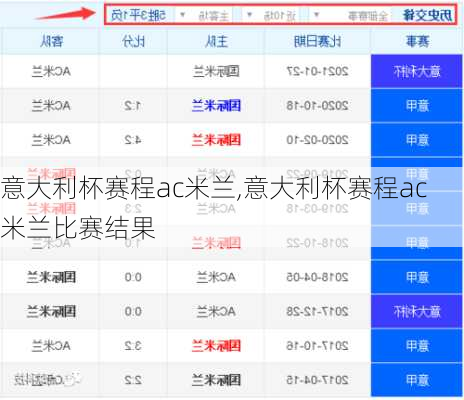Click the date 2020-02-10

[317, 140]
